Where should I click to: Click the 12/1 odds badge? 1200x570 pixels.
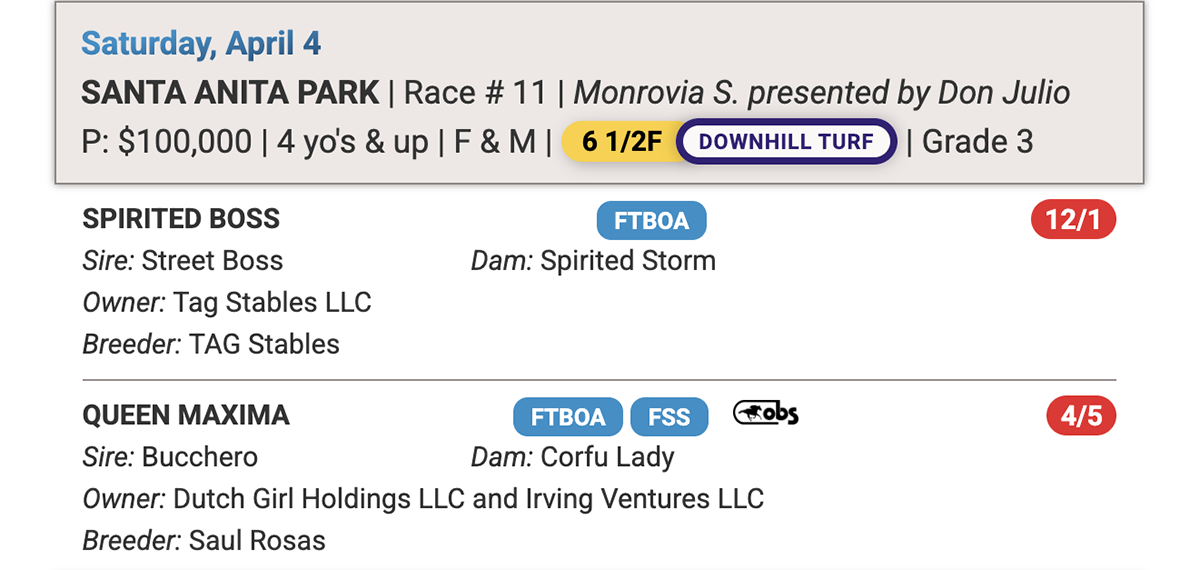click(x=1072, y=220)
